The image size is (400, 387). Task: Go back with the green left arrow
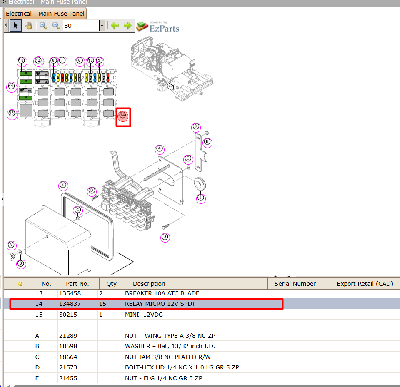tap(115, 26)
